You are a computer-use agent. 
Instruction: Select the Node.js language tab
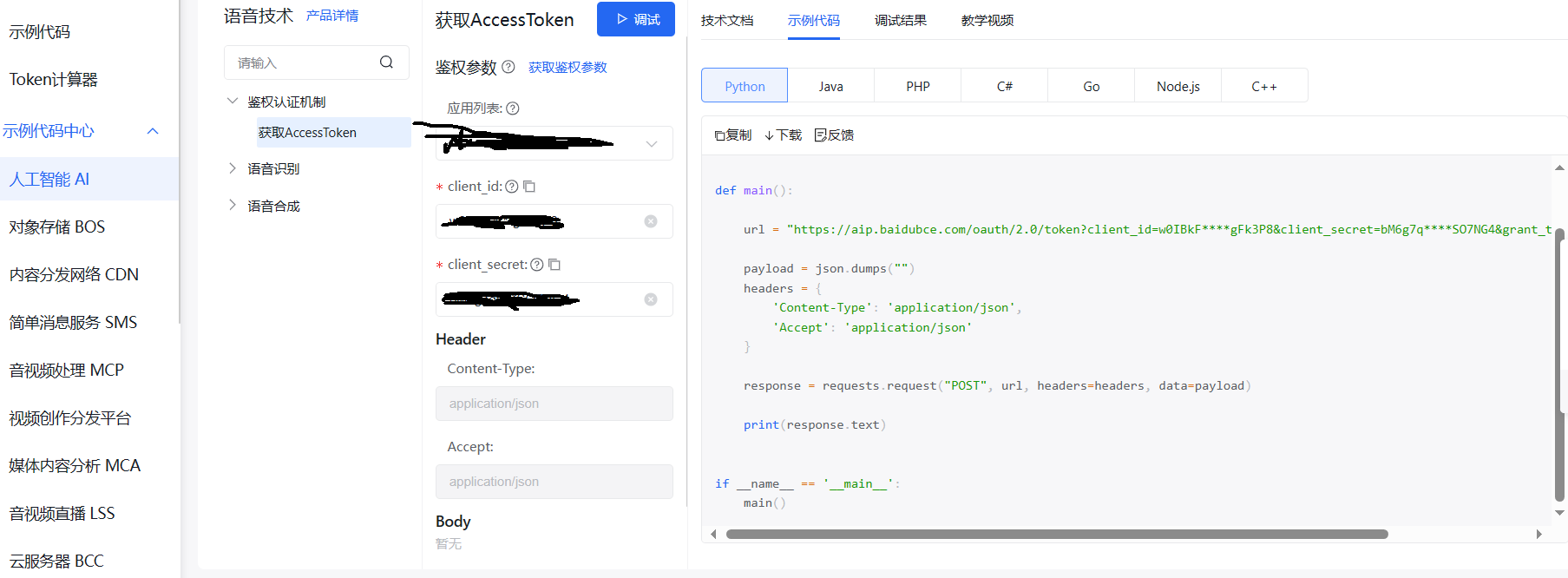(x=1178, y=86)
